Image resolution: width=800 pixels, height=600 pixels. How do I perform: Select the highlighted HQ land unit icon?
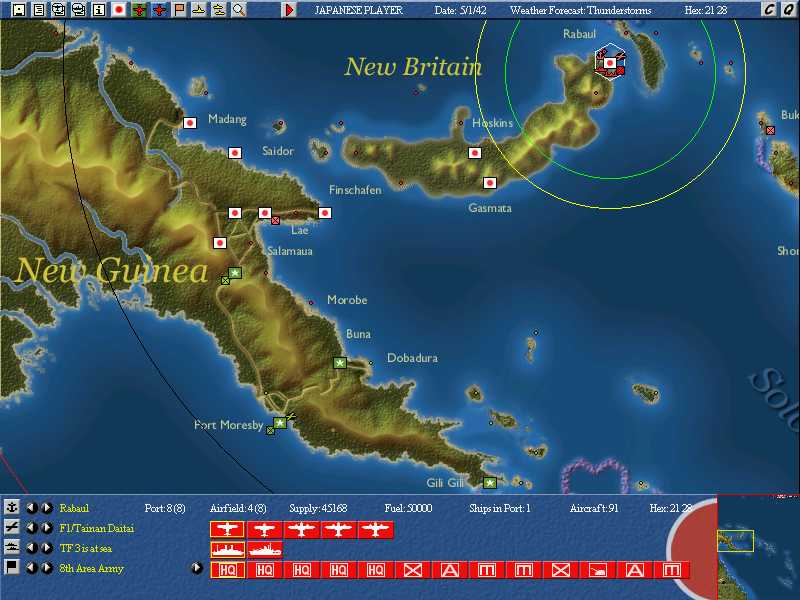[228, 569]
